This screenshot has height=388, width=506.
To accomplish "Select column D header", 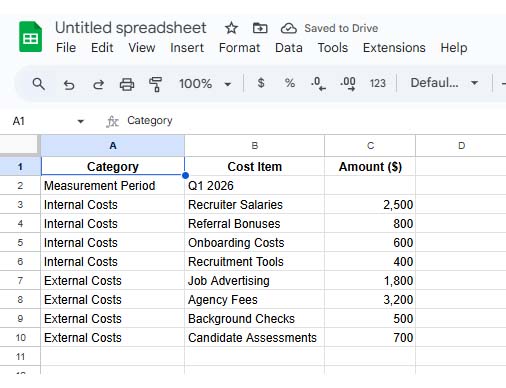I will pyautogui.click(x=461, y=146).
